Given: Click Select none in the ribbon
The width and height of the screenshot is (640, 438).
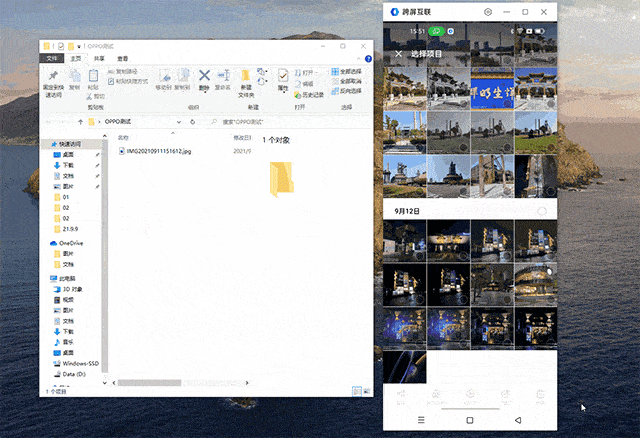Looking at the screenshot, I should tap(347, 81).
